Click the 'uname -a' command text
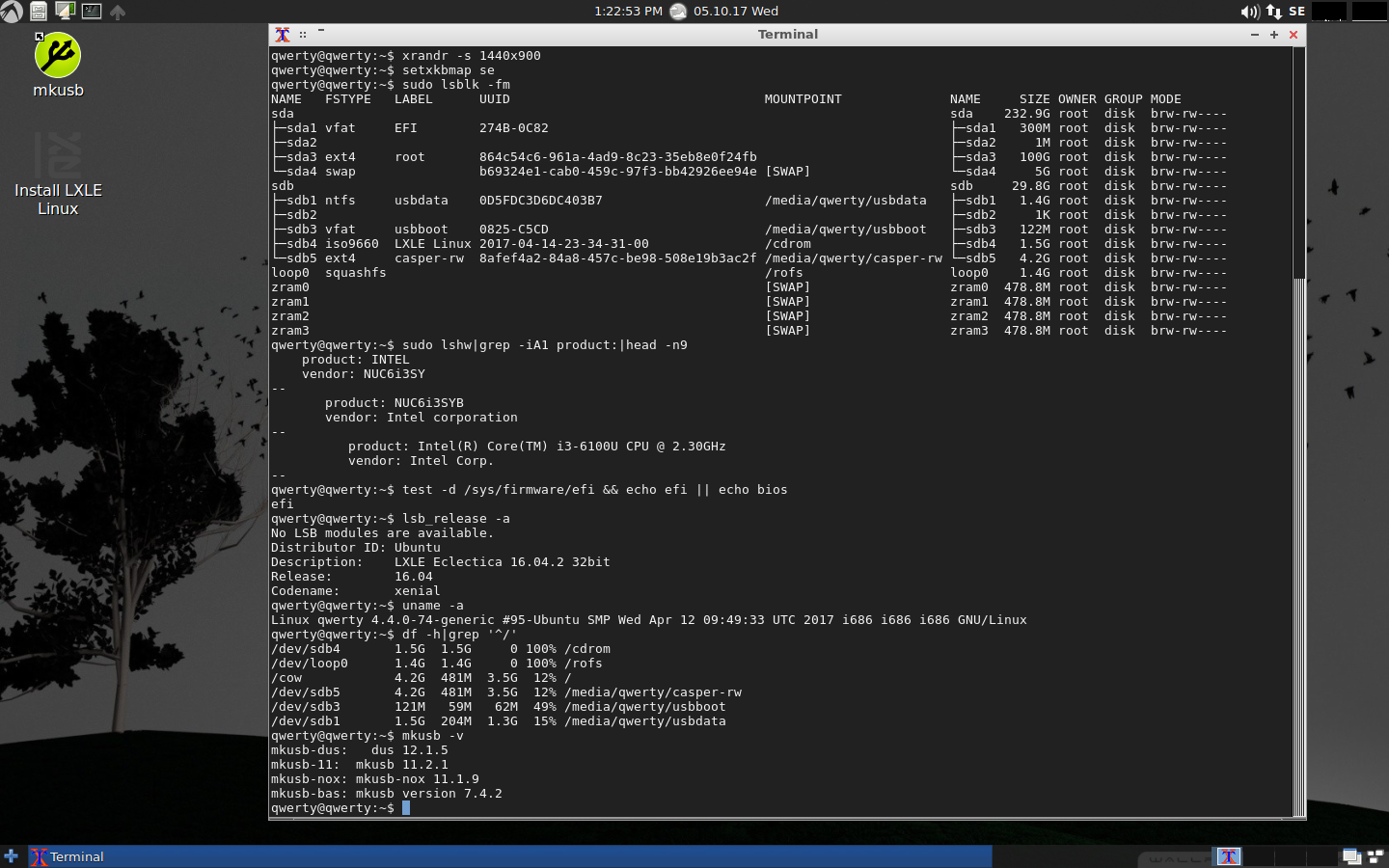 click(x=433, y=606)
